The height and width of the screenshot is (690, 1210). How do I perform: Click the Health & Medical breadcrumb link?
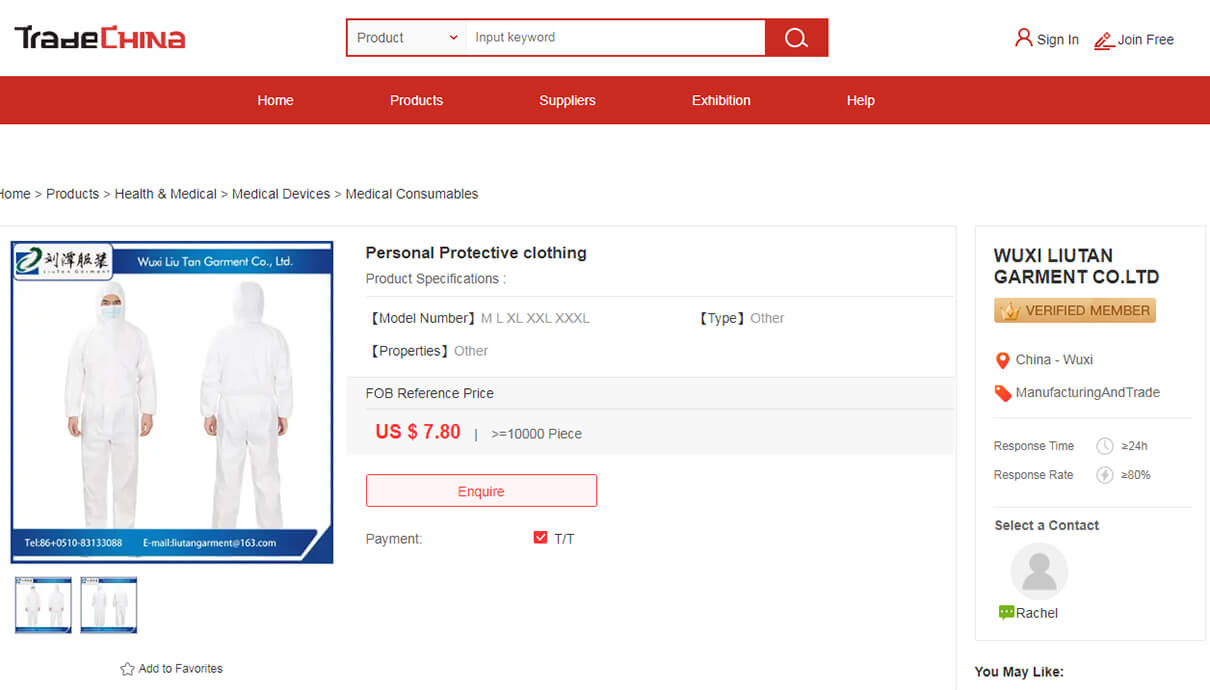click(165, 194)
